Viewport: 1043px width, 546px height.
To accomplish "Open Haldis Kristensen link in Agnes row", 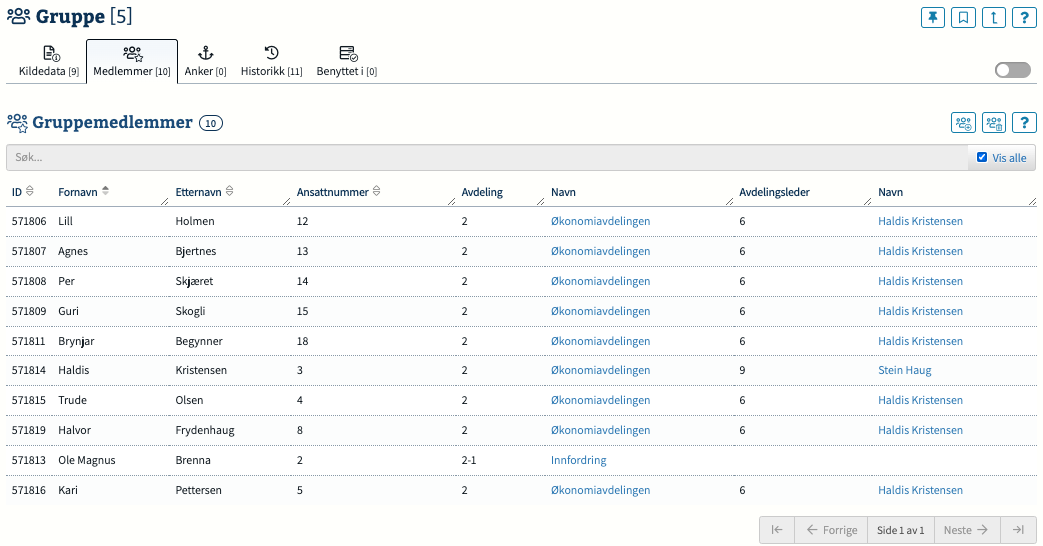I will tap(920, 251).
